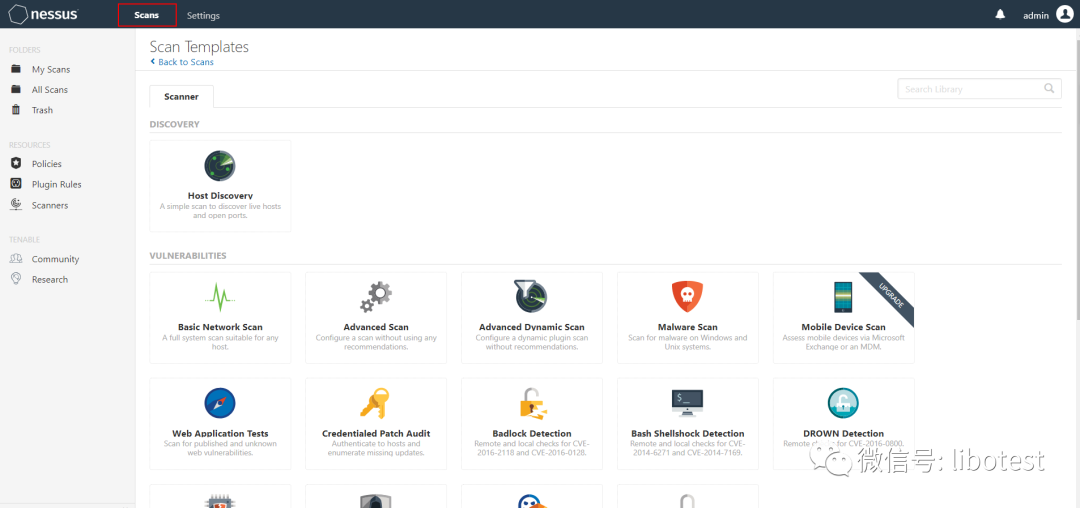Screen dimensions: 1080x508
Task: Select the DROWN Detection title
Action: point(844,434)
